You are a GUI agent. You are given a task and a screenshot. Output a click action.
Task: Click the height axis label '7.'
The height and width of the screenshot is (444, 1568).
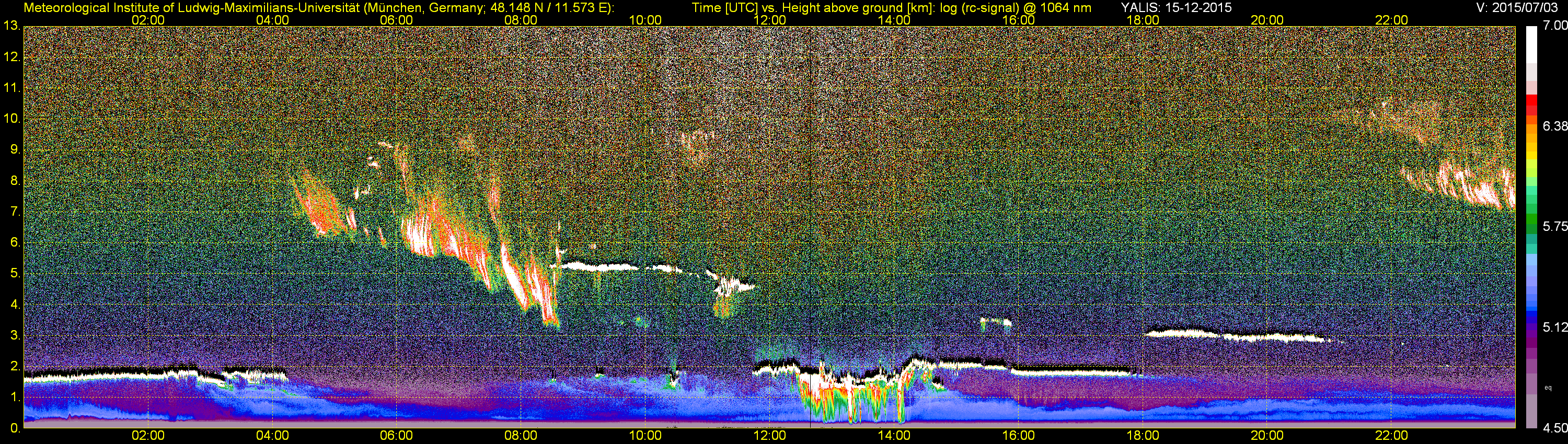[x=15, y=212]
